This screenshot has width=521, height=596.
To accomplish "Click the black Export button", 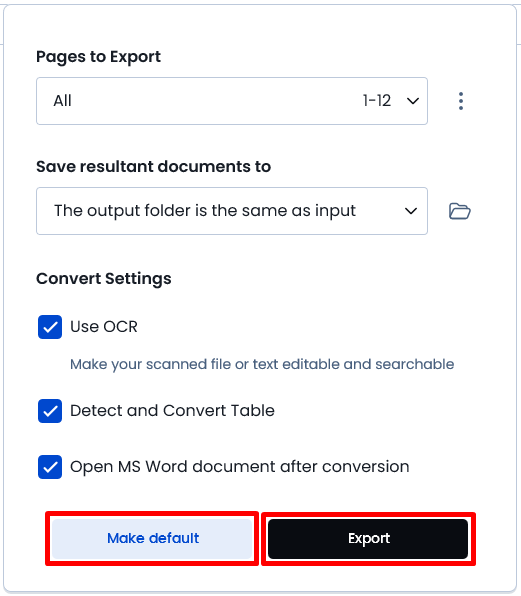I will coord(368,539).
